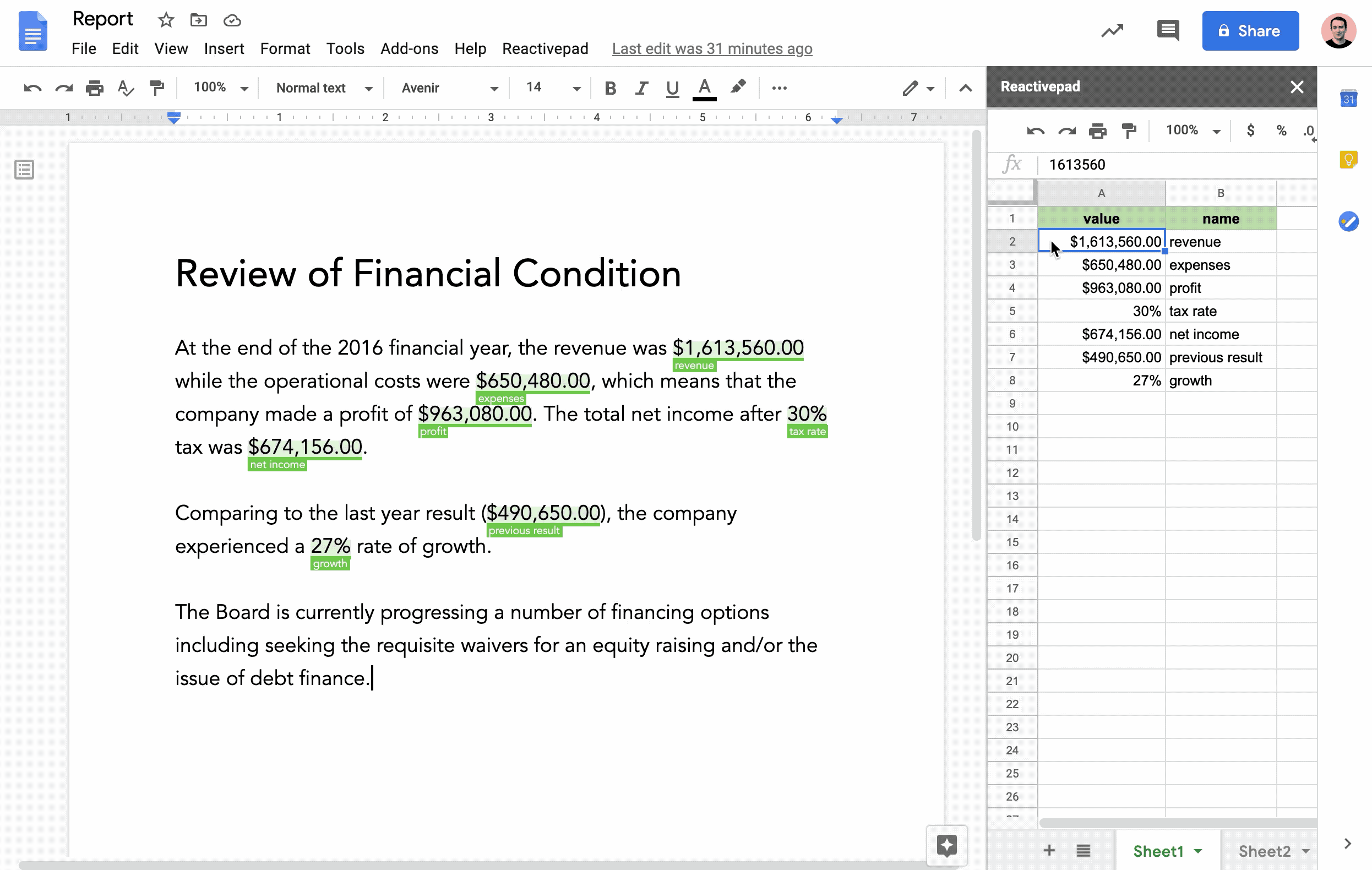Show the document outline icon
The height and width of the screenshot is (870, 1372).
click(24, 170)
